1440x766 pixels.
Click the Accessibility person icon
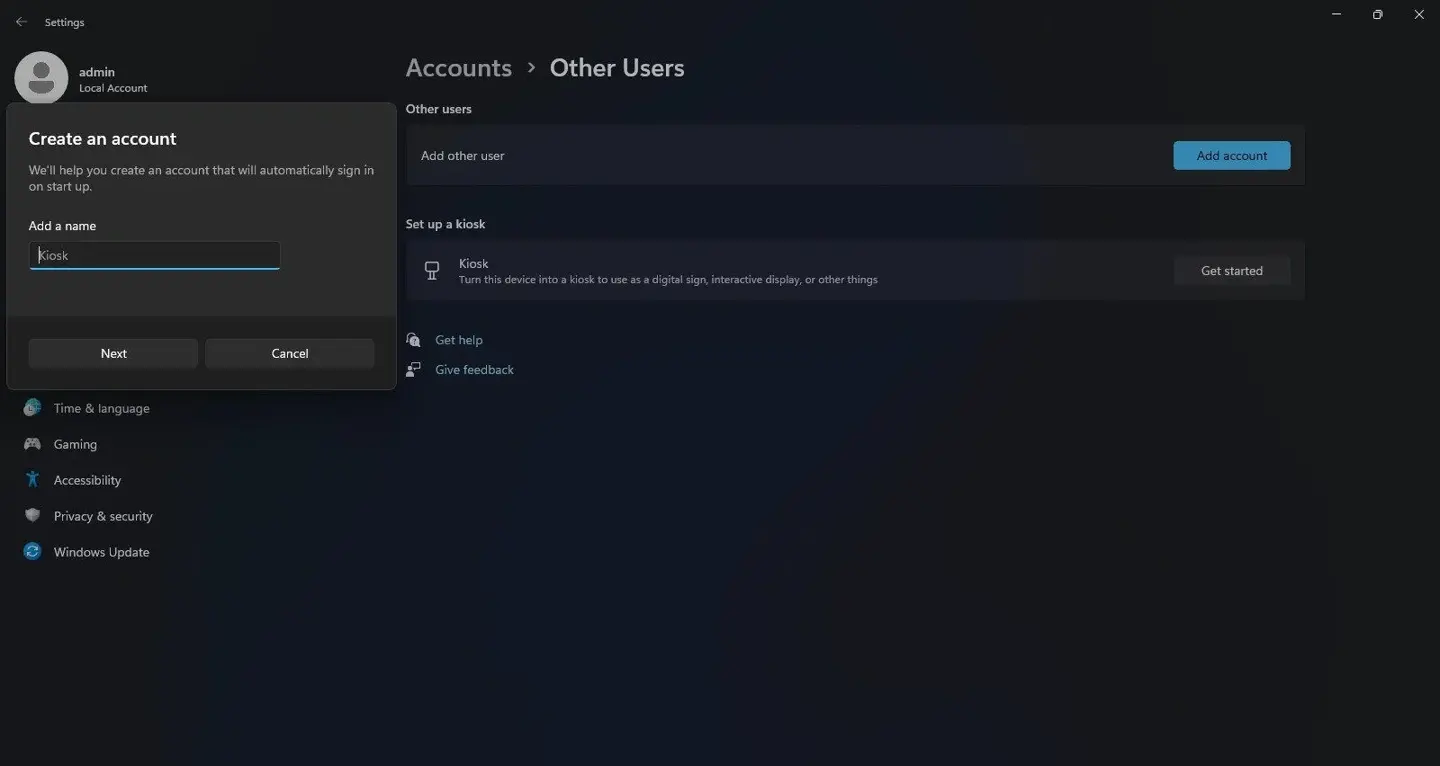click(32, 479)
